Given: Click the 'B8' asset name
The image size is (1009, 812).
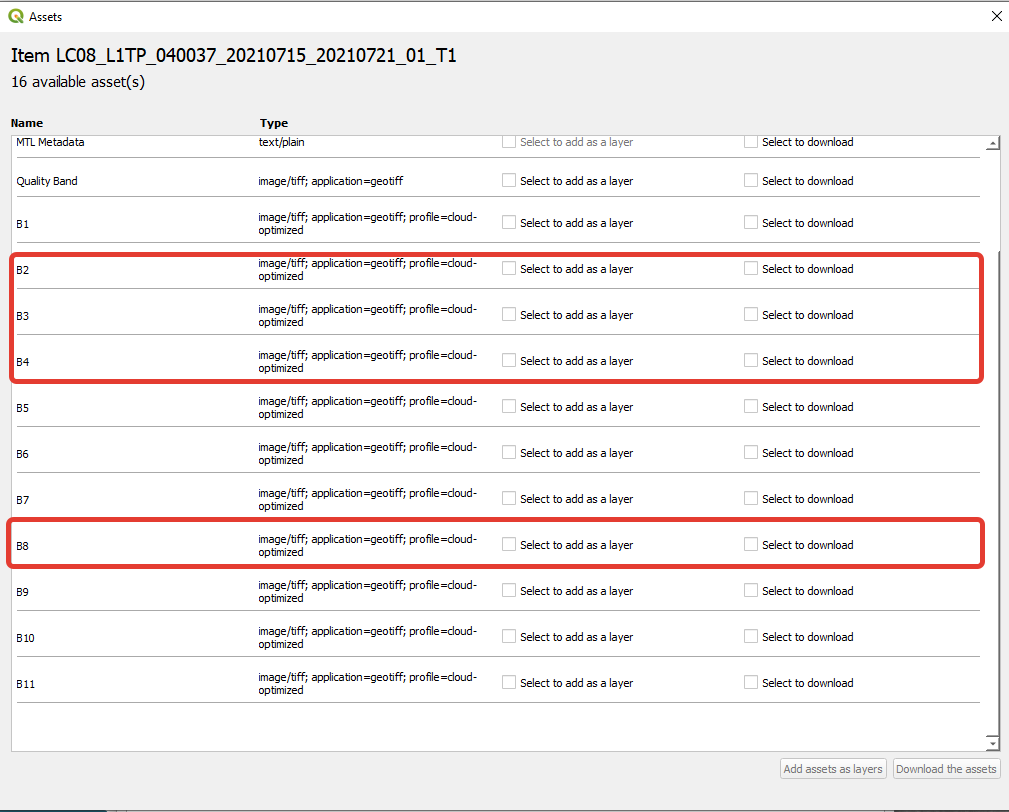Looking at the screenshot, I should 23,546.
